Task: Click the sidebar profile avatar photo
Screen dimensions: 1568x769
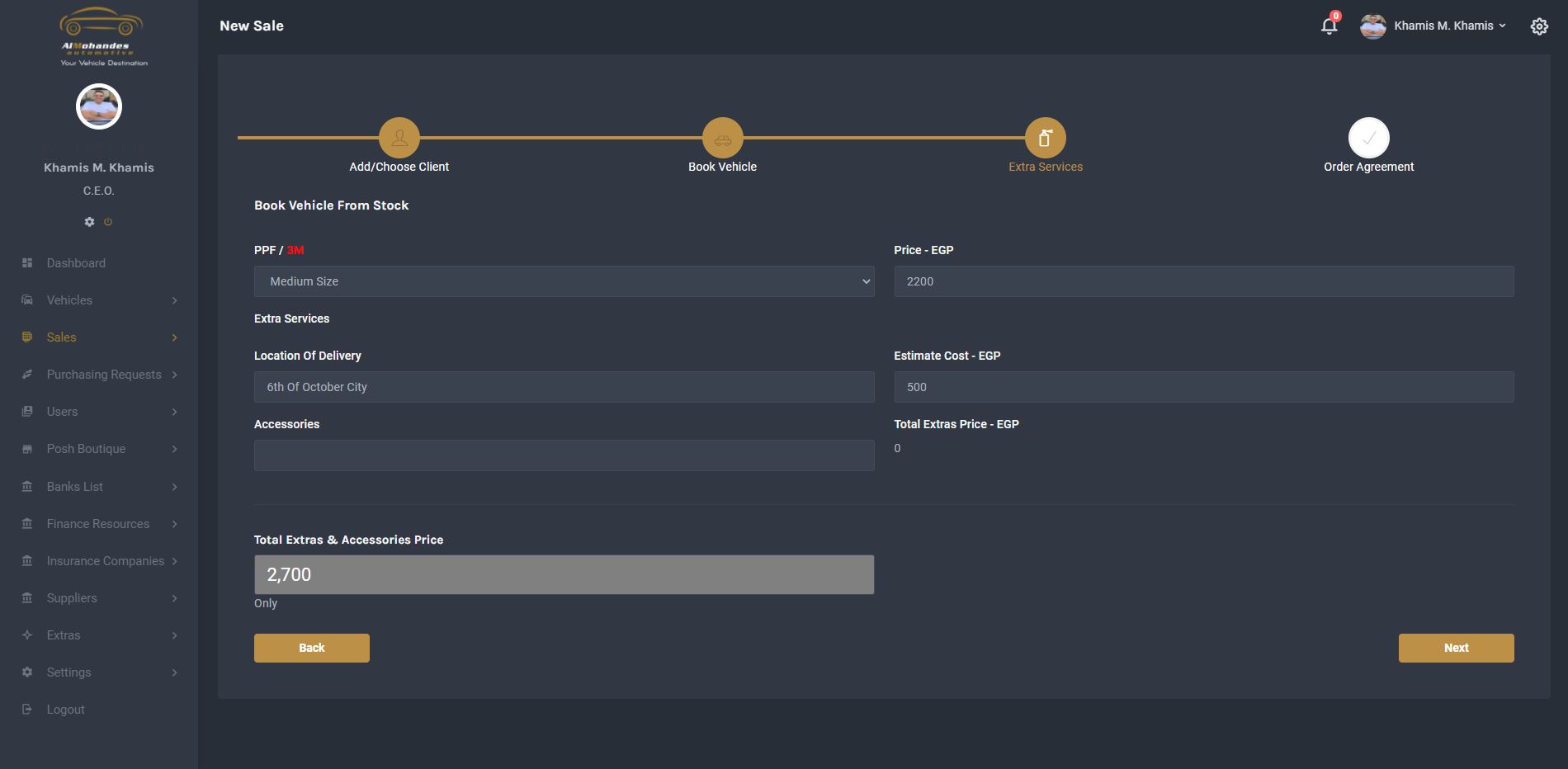Action: click(99, 106)
